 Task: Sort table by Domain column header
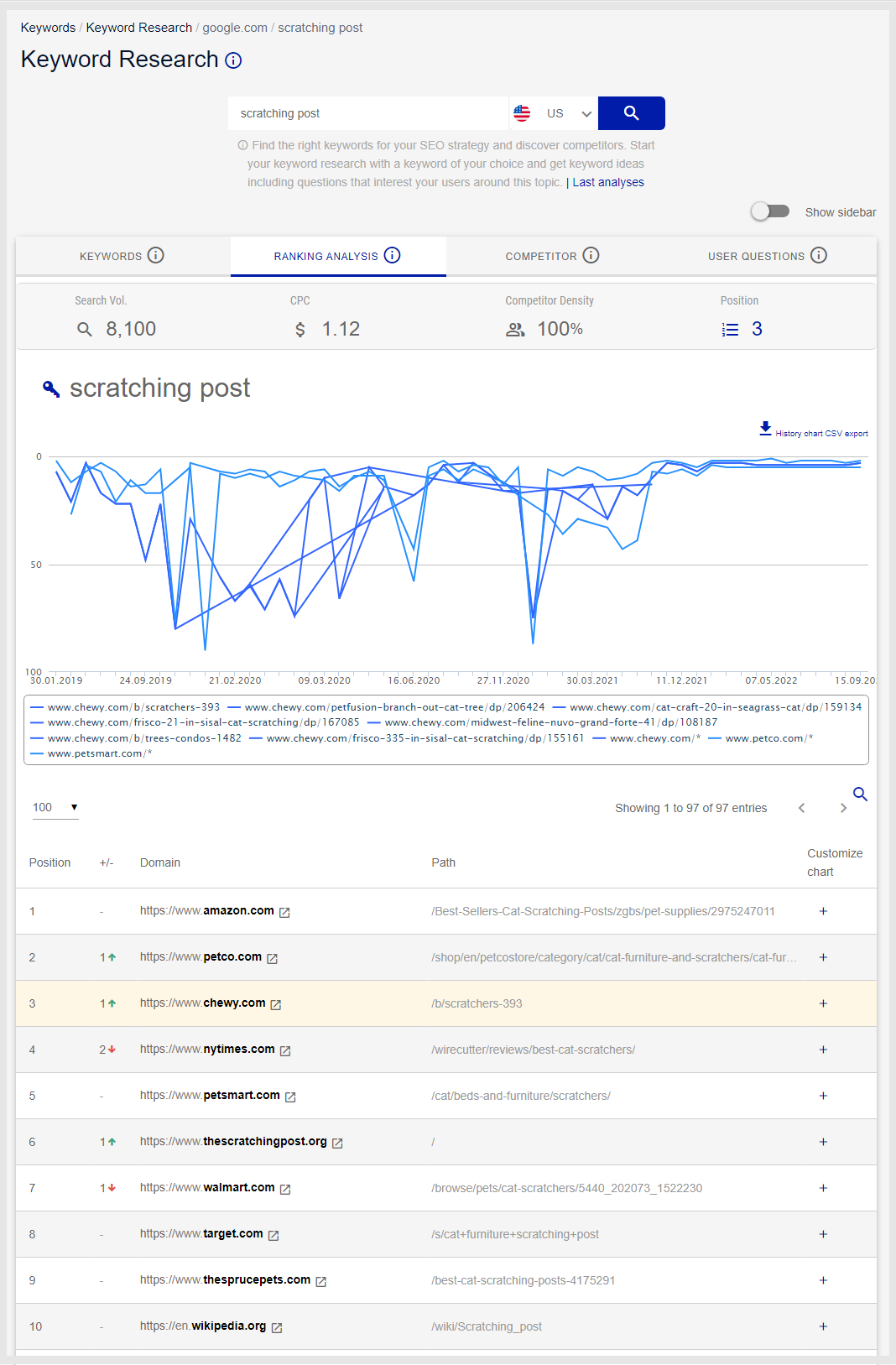click(160, 862)
